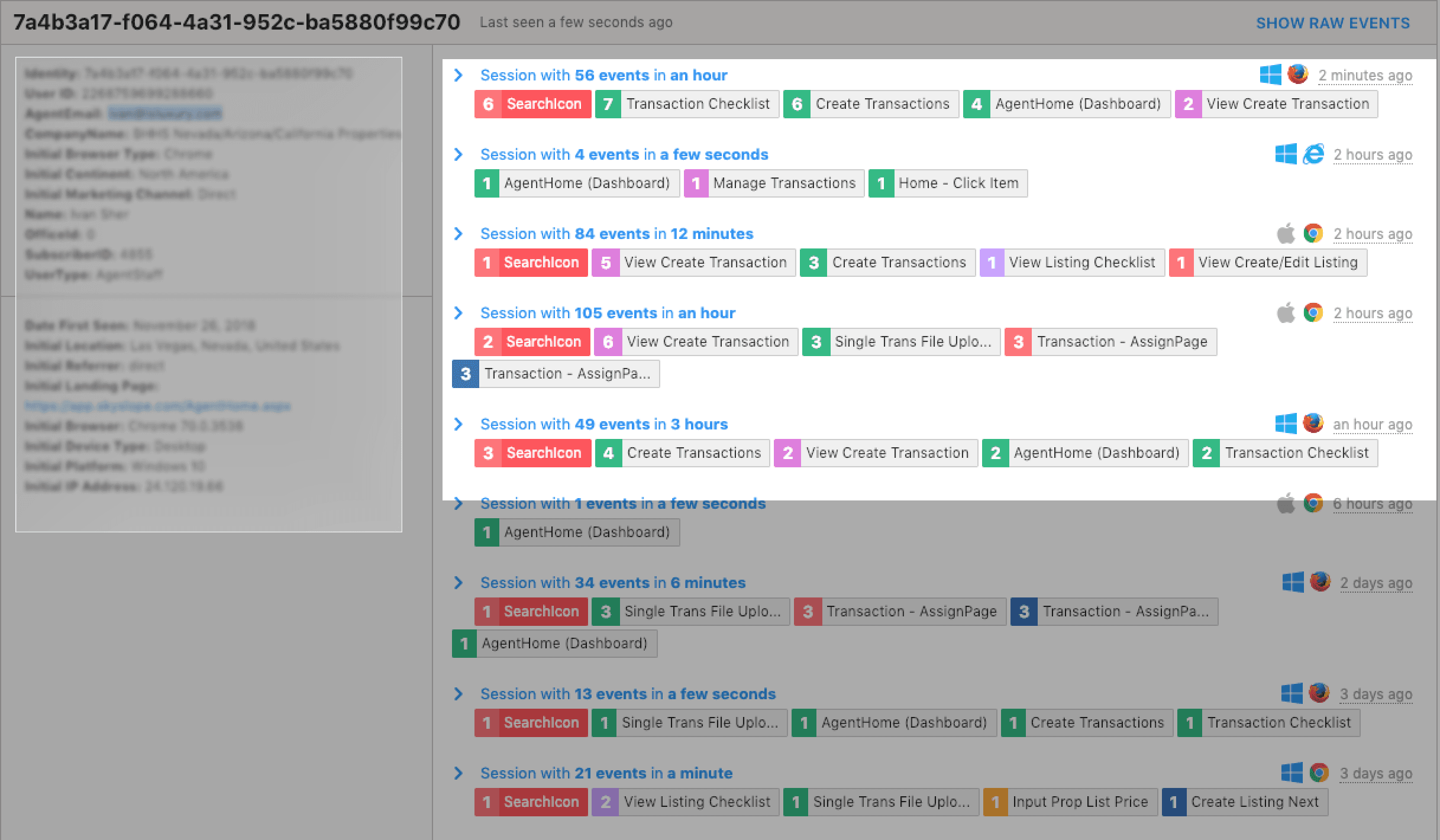Screen dimensions: 1440x840
Task: Click Chrome icon in 21 events session
Action: coord(1319,773)
